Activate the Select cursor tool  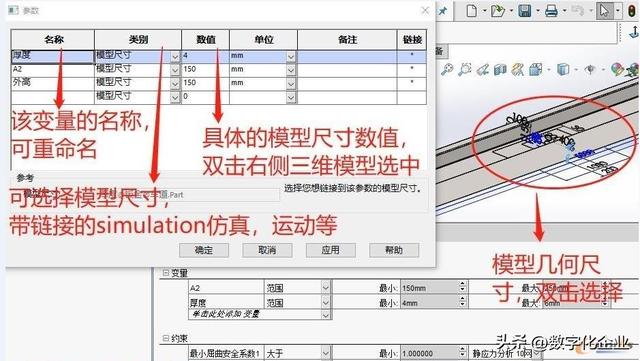(x=604, y=11)
